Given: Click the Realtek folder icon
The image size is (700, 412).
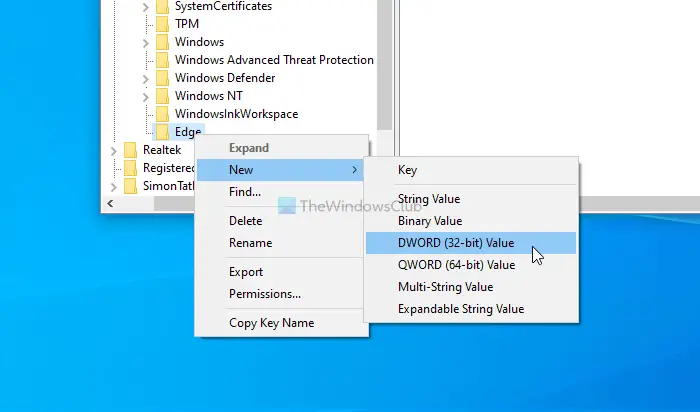Looking at the screenshot, I should pyautogui.click(x=130, y=150).
